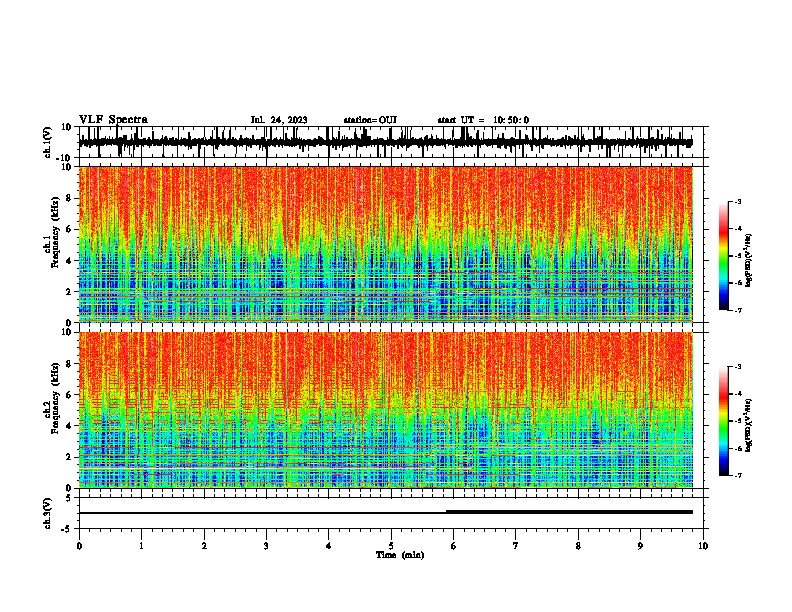Screen dimensions: 792x612
Task: Click the "start UT = 10:50:0" header text
Action: pos(483,120)
